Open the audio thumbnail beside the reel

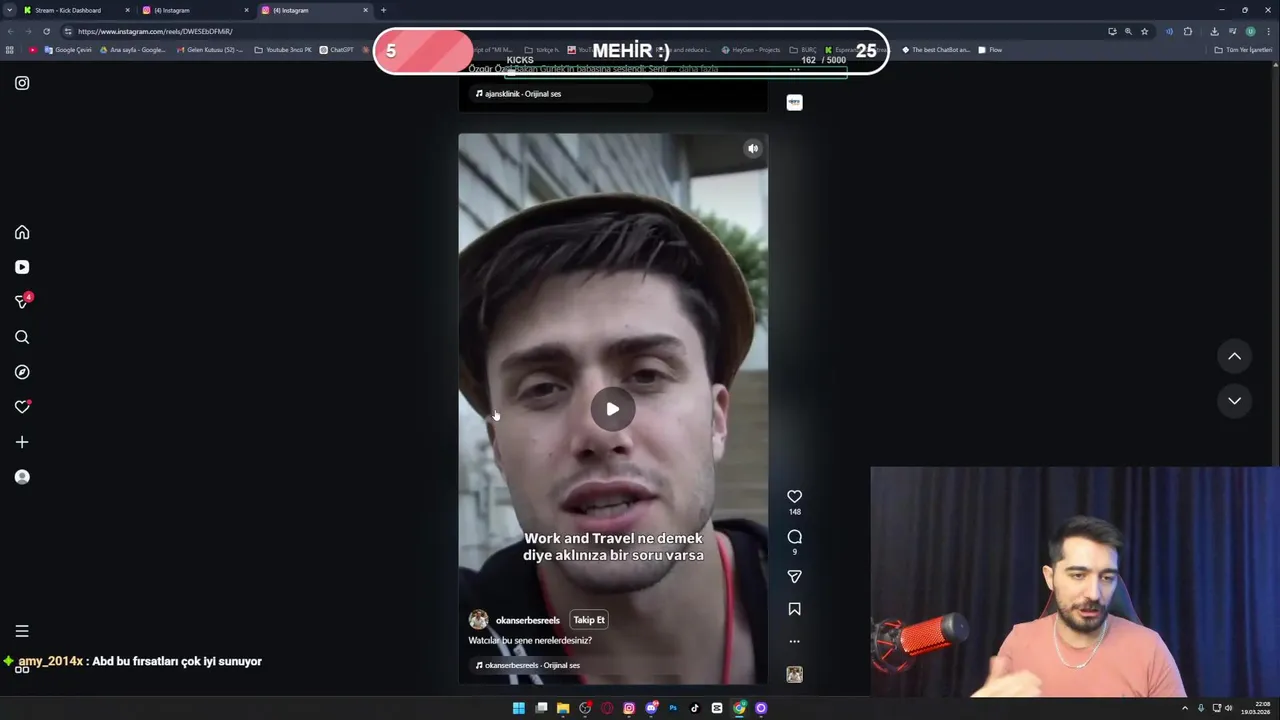tap(795, 675)
